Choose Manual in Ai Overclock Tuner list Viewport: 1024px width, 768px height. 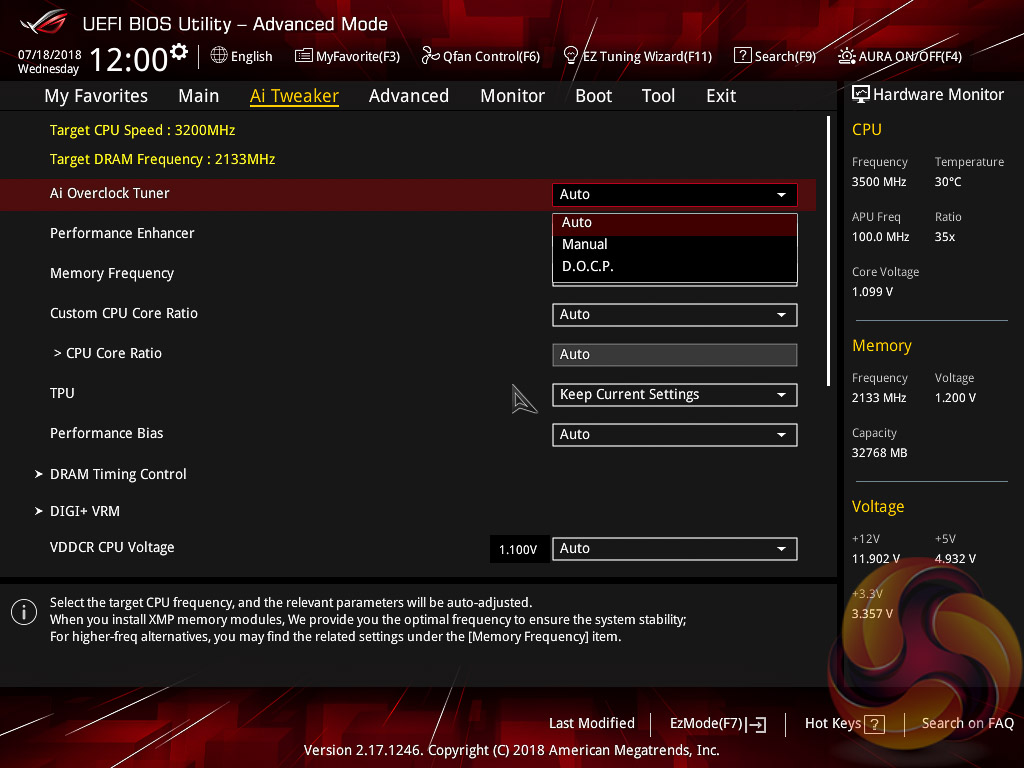click(x=675, y=244)
